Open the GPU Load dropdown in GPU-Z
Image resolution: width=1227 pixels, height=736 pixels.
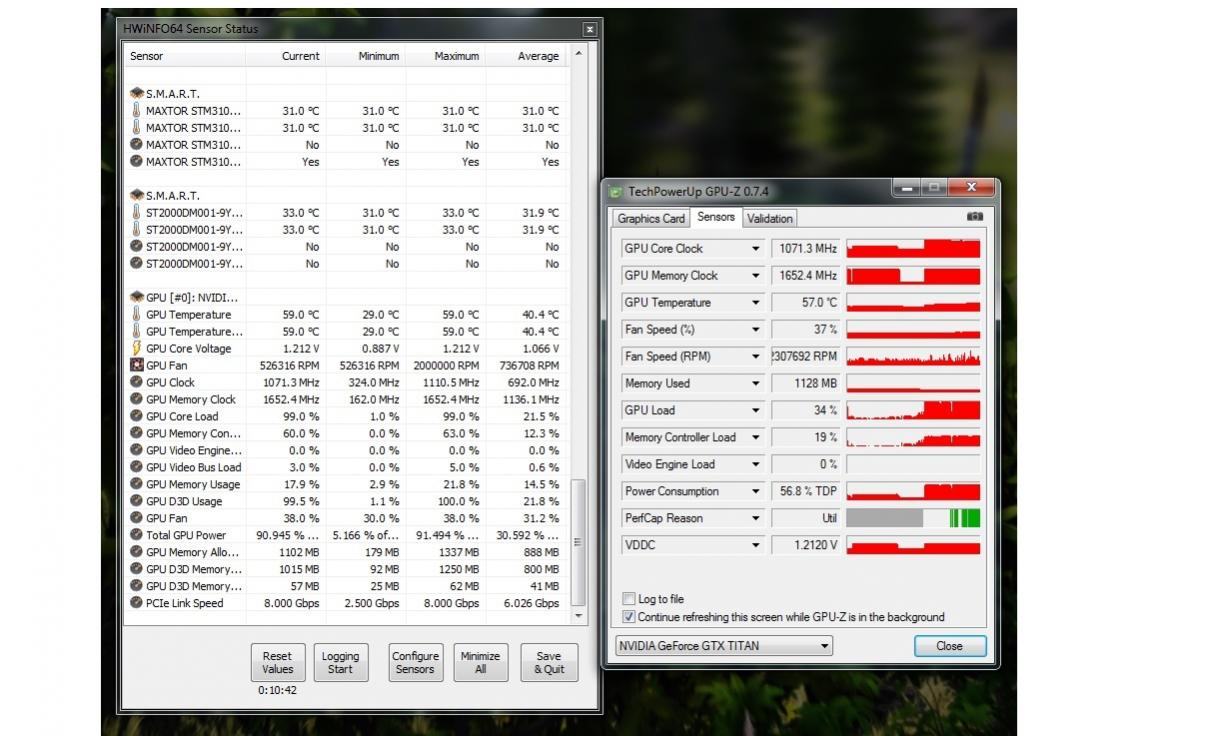tap(755, 411)
